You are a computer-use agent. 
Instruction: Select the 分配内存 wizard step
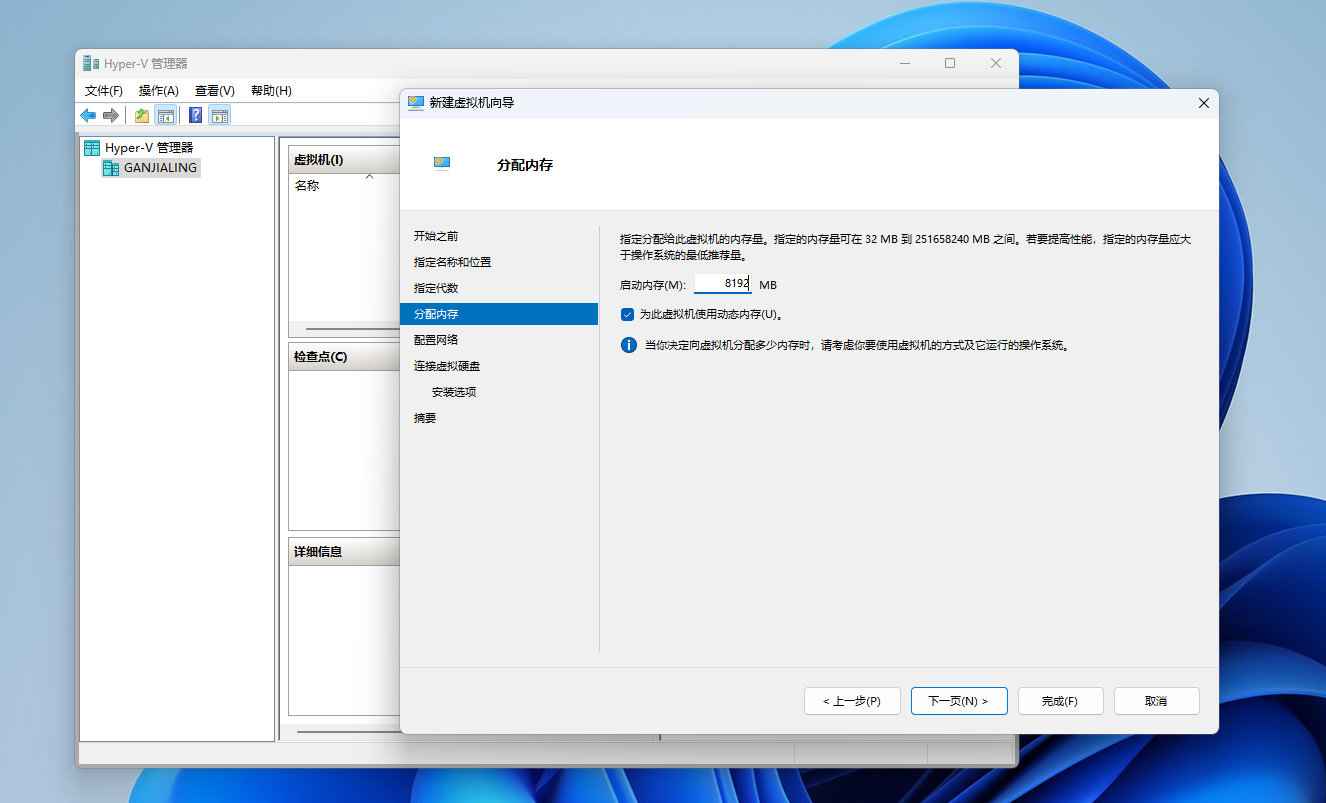(x=499, y=314)
